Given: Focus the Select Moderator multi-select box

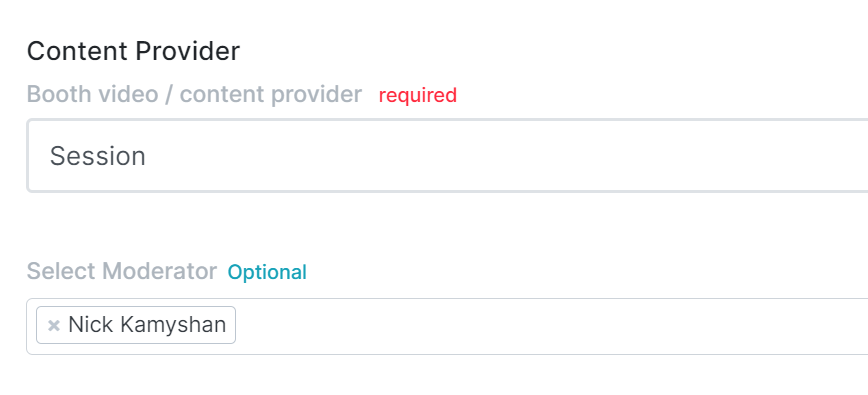Looking at the screenshot, I should [447, 326].
